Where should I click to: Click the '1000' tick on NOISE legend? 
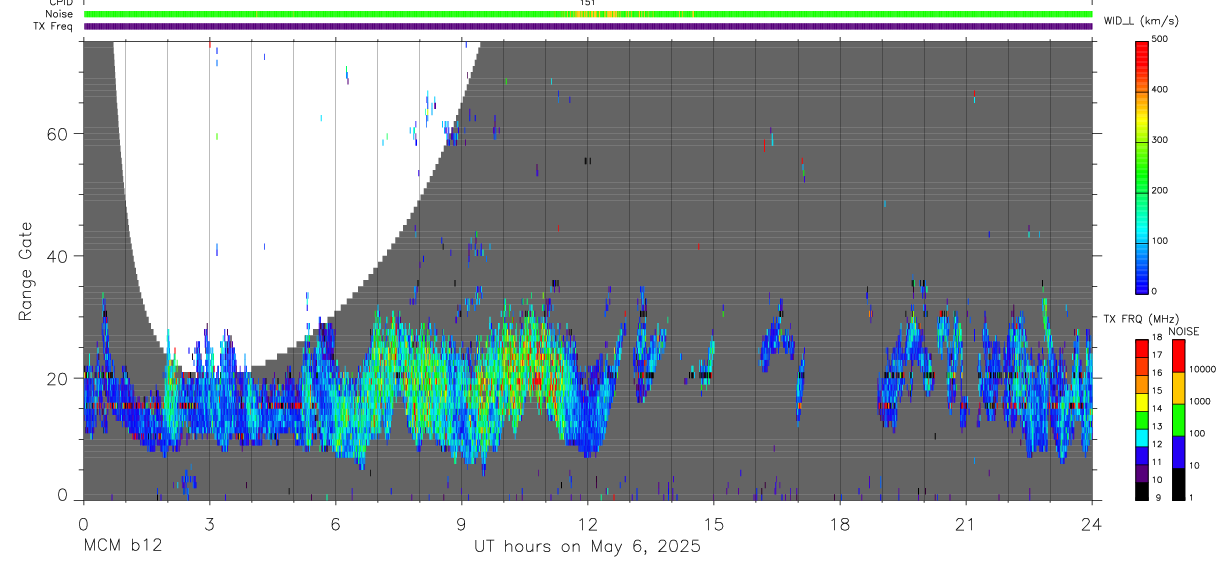(1202, 401)
